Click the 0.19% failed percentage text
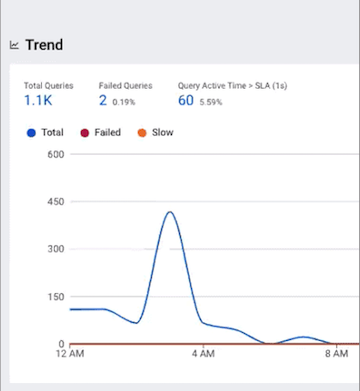This screenshot has width=360, height=391. (124, 102)
